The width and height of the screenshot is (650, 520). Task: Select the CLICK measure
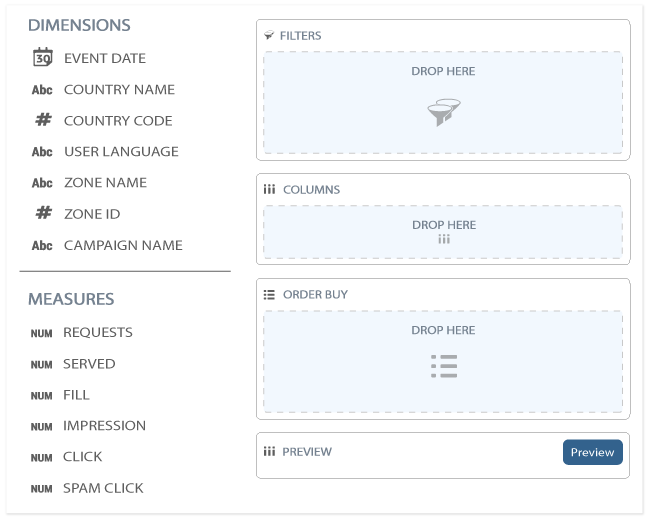[x=82, y=457]
